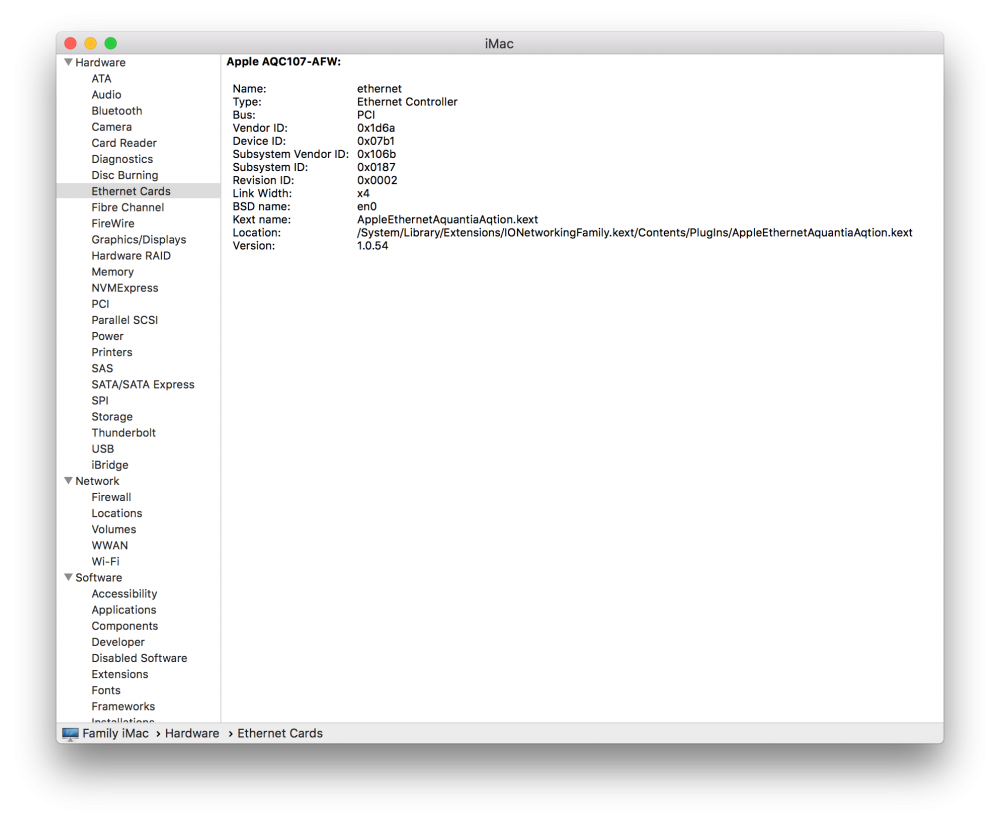Select WWAN in the sidebar

(x=110, y=545)
